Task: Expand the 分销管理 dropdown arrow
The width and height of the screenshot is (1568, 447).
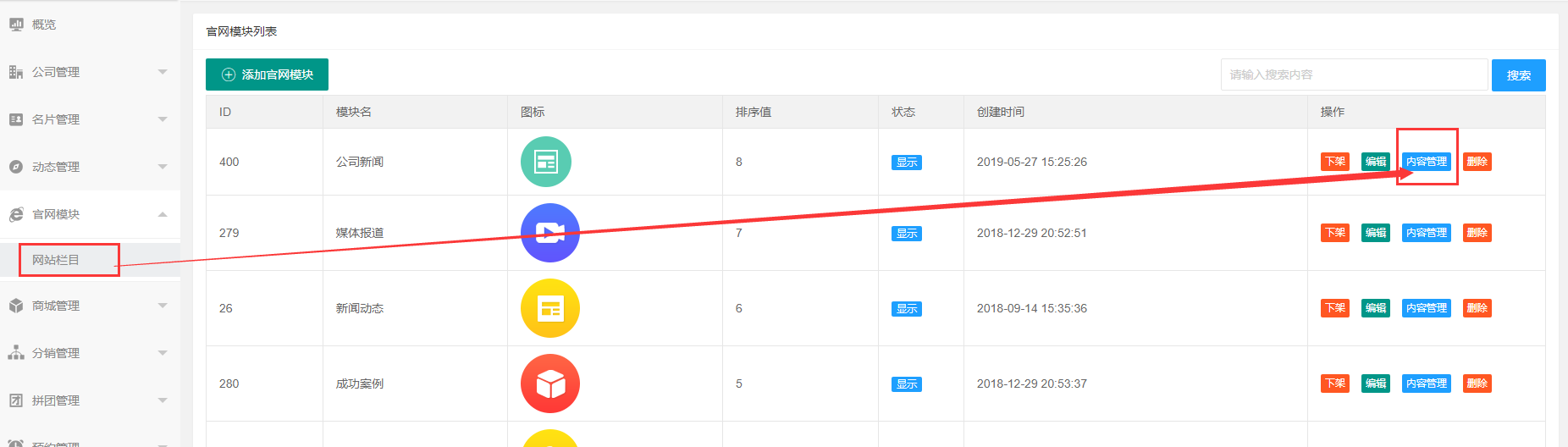Action: coord(163,353)
